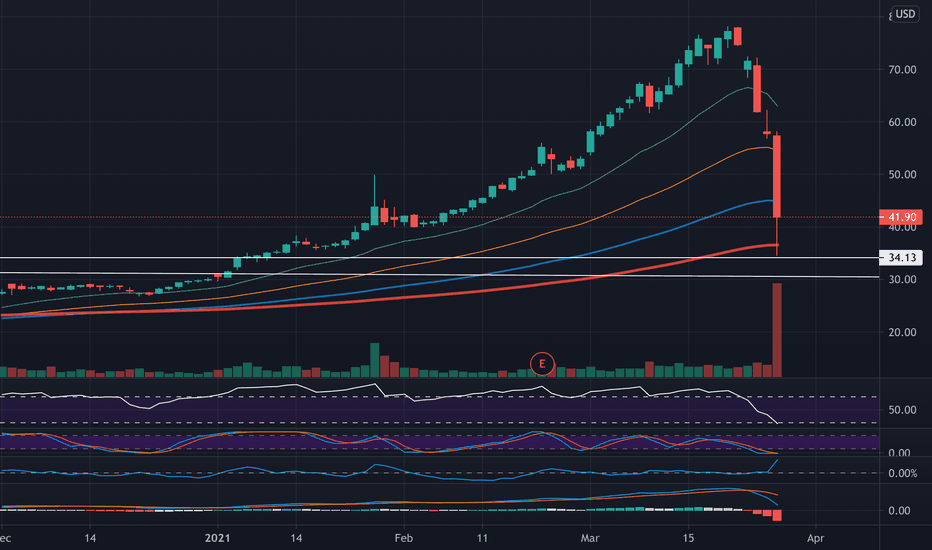The image size is (932, 550).
Task: Click the Feb label on the time axis
Action: [x=404, y=538]
